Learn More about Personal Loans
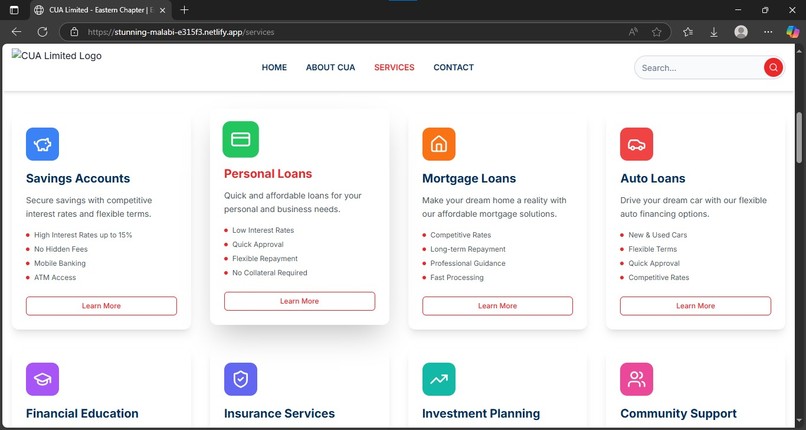806x430 pixels. point(300,301)
